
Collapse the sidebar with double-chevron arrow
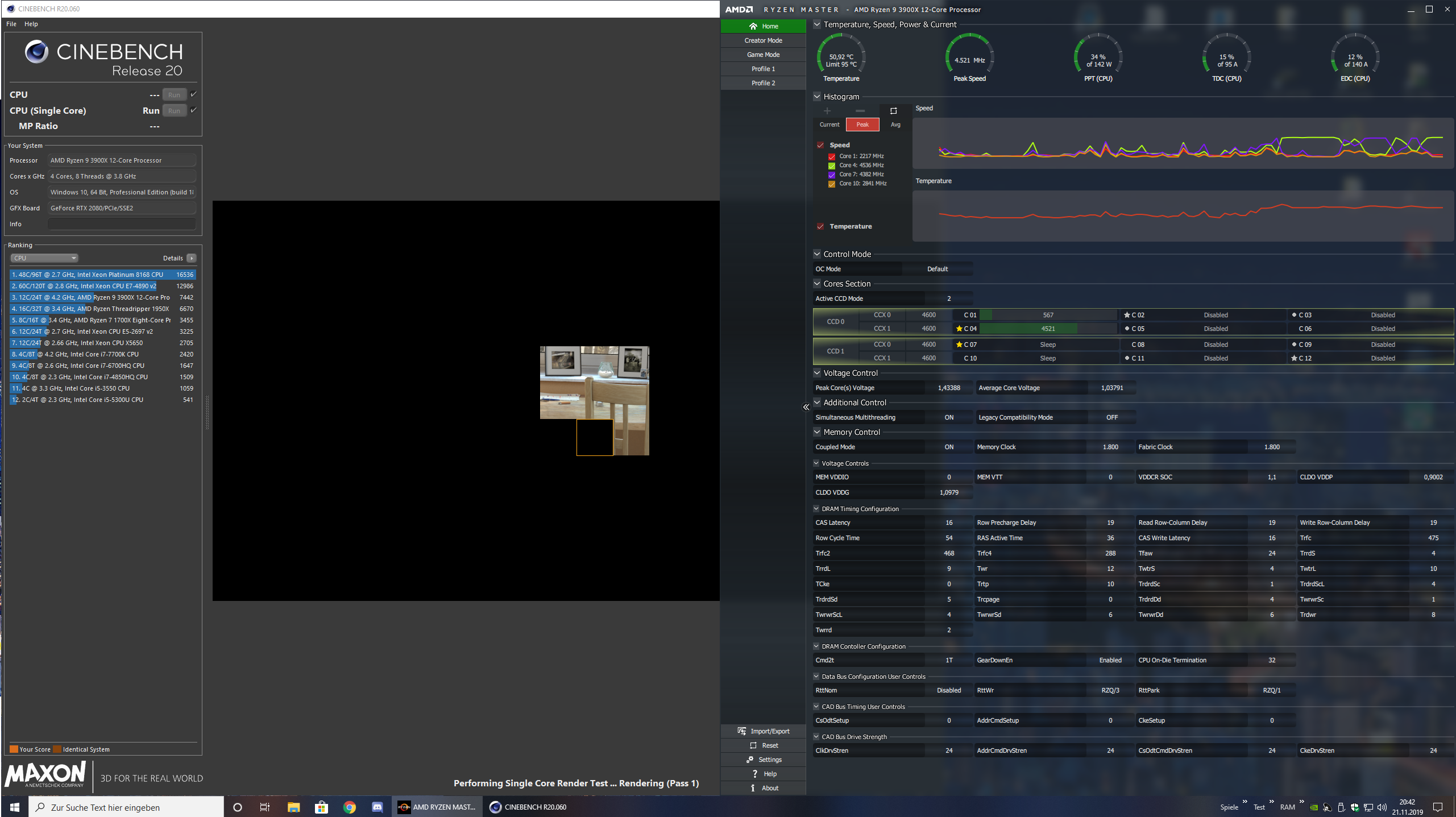[x=806, y=407]
